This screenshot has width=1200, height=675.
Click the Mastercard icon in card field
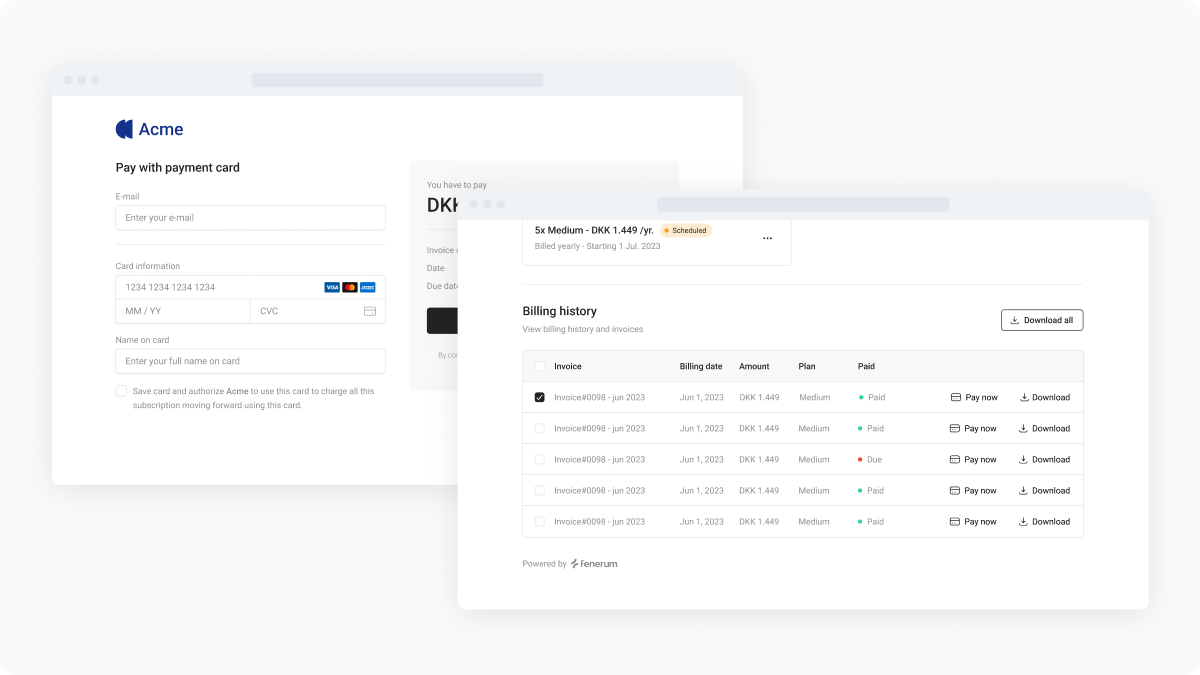coord(350,287)
